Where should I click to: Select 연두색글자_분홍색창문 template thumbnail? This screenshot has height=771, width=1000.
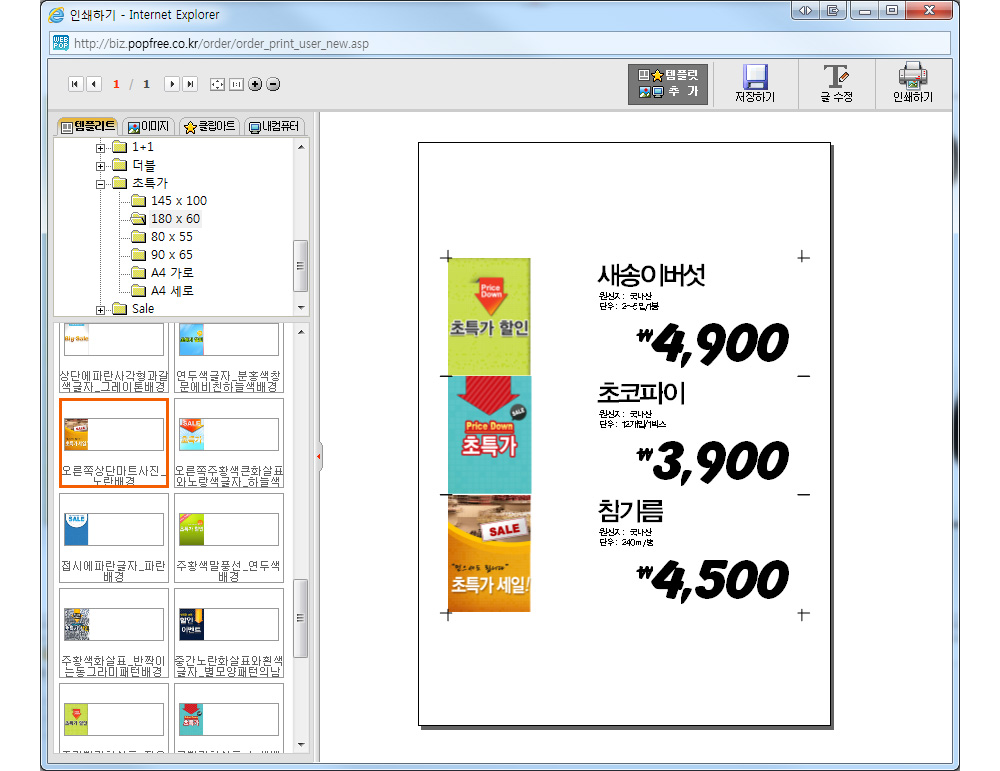pyautogui.click(x=228, y=358)
